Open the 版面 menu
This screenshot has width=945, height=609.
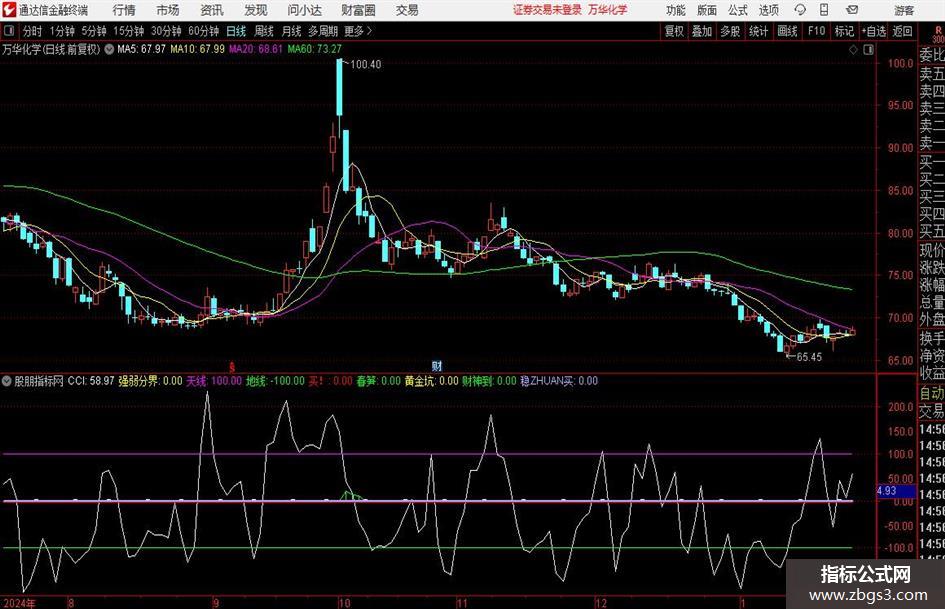click(707, 10)
